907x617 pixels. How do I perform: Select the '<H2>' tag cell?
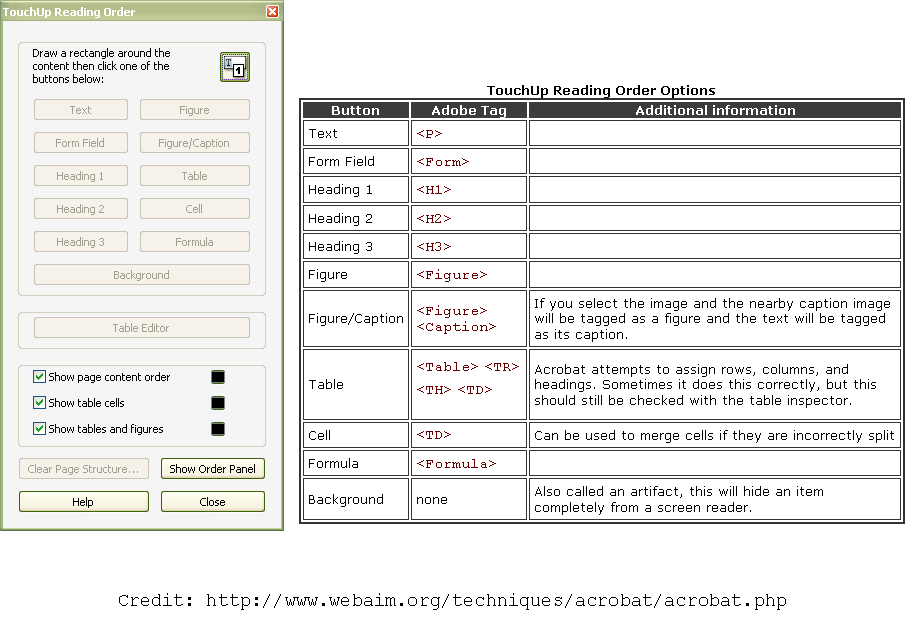tap(469, 218)
